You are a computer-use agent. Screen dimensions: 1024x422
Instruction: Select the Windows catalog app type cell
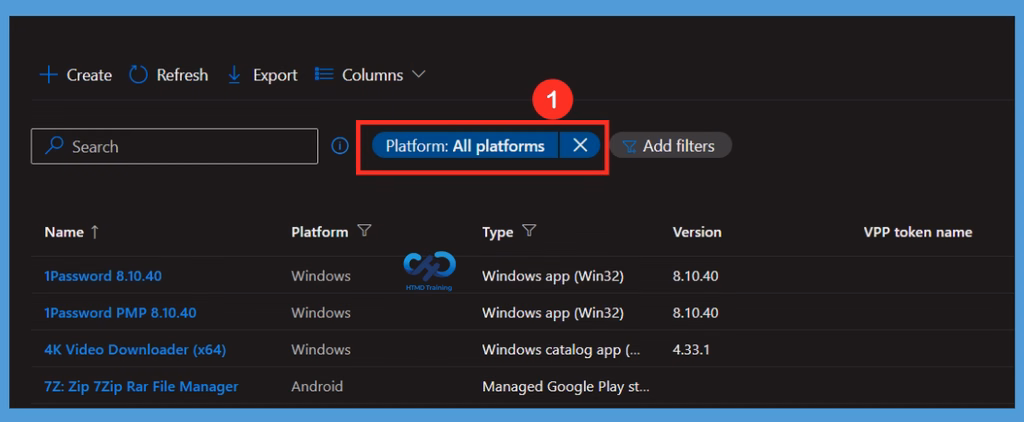(x=562, y=349)
